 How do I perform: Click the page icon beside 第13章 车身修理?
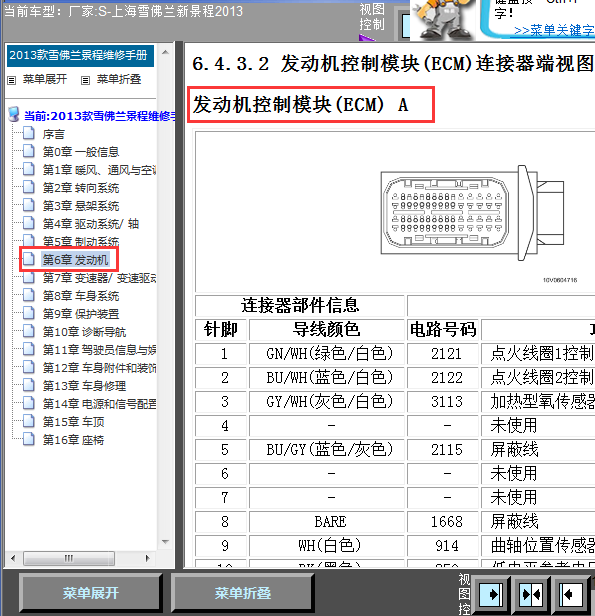tap(29, 385)
